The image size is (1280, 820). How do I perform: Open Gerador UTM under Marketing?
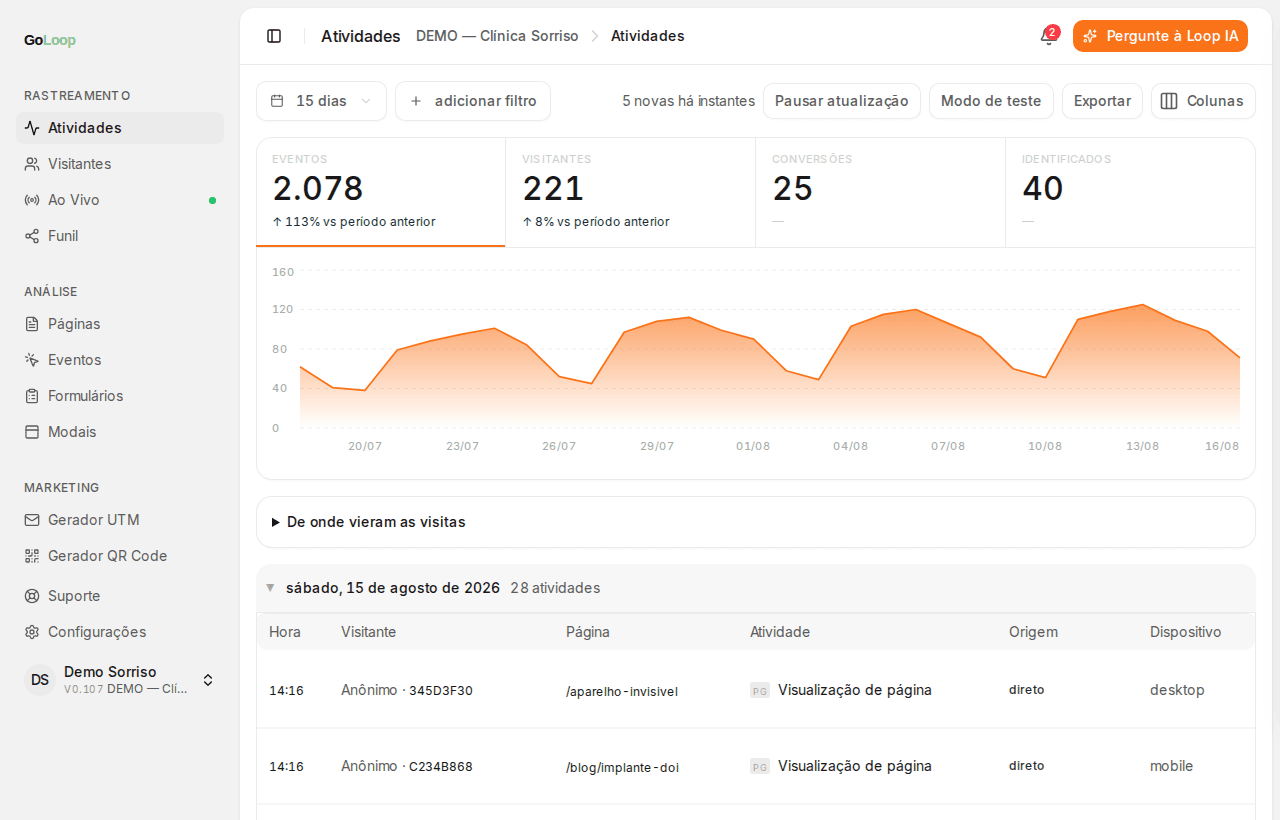tap(120, 520)
